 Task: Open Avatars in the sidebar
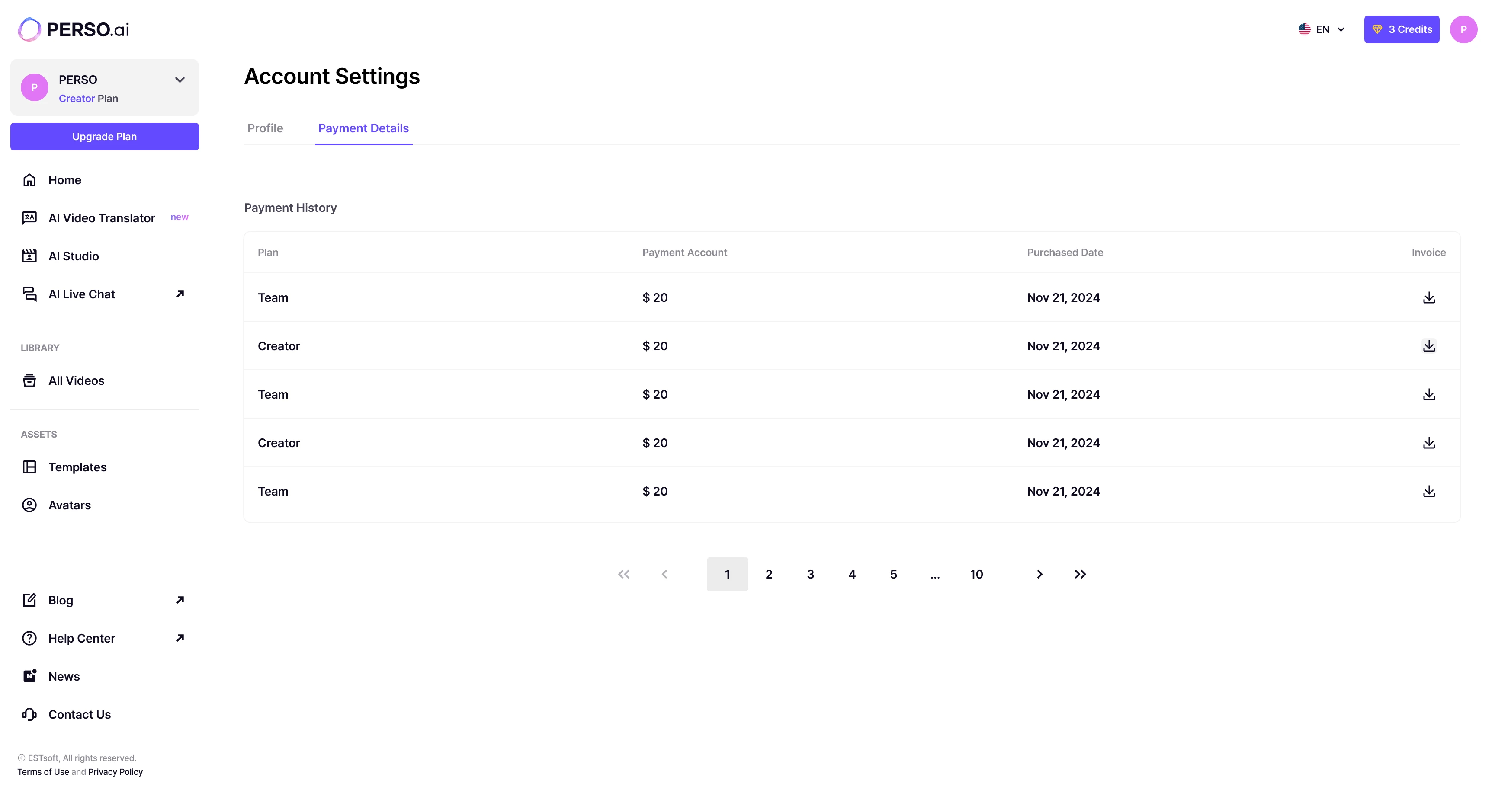(104, 505)
